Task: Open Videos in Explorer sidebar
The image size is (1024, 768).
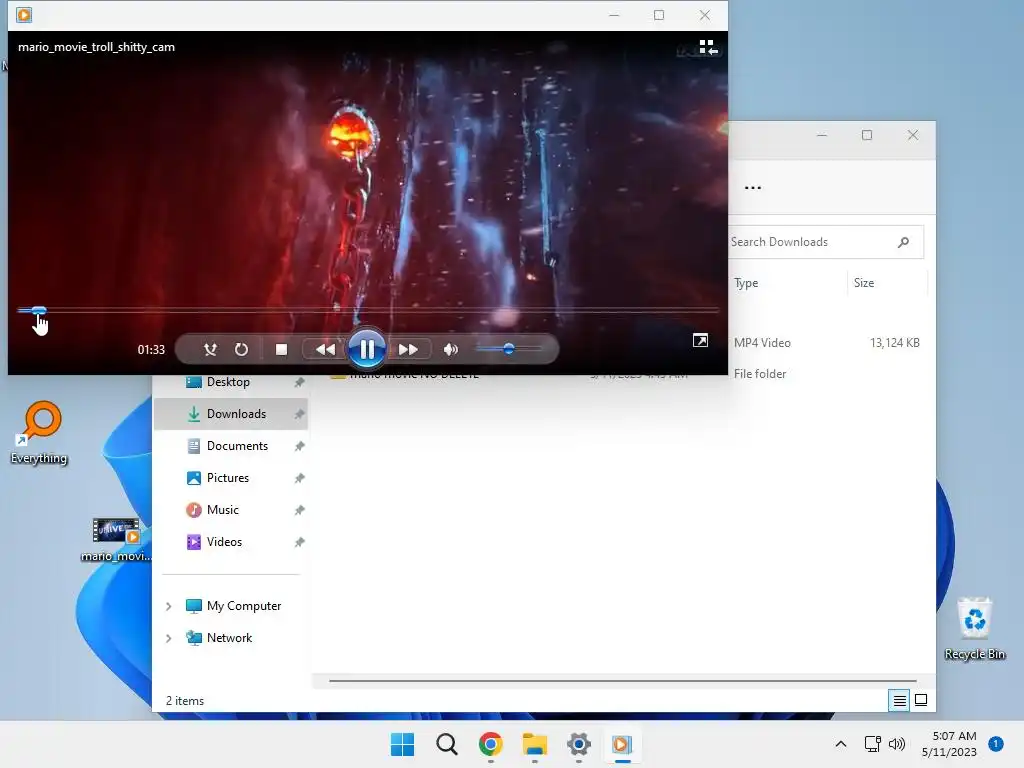Action: (224, 542)
